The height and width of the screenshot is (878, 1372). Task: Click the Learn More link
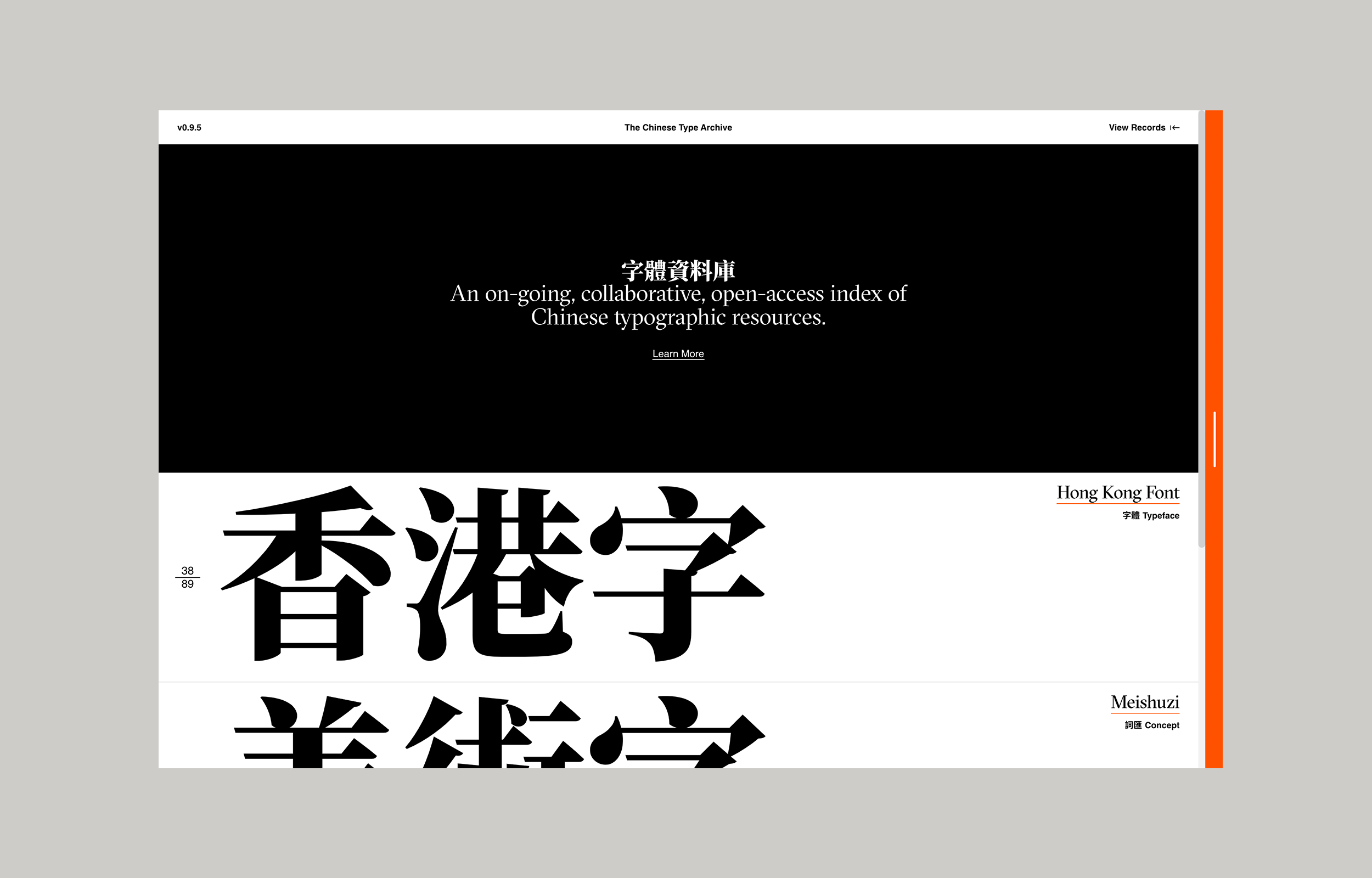pyautogui.click(x=678, y=354)
